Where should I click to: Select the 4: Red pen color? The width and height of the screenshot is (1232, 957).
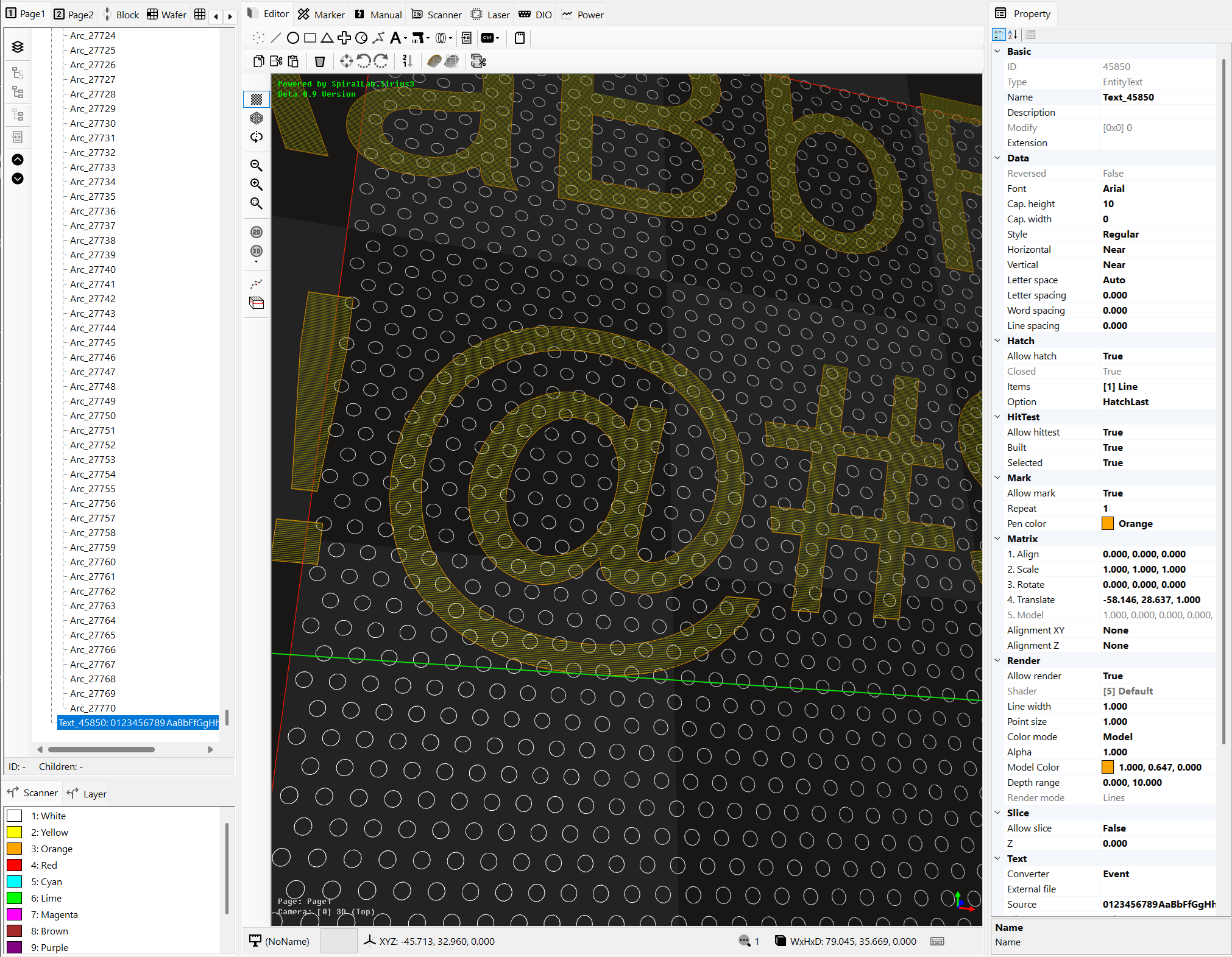tap(43, 865)
